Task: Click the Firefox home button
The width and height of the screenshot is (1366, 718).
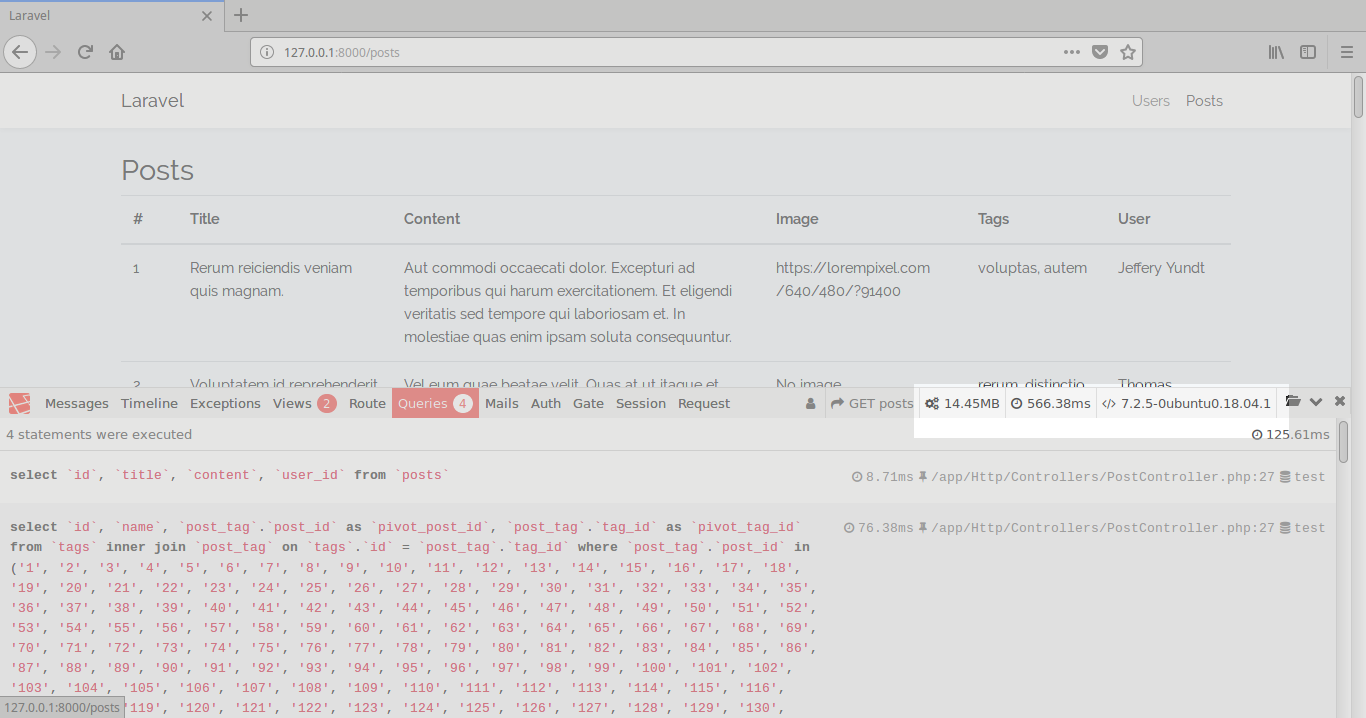Action: coord(117,52)
